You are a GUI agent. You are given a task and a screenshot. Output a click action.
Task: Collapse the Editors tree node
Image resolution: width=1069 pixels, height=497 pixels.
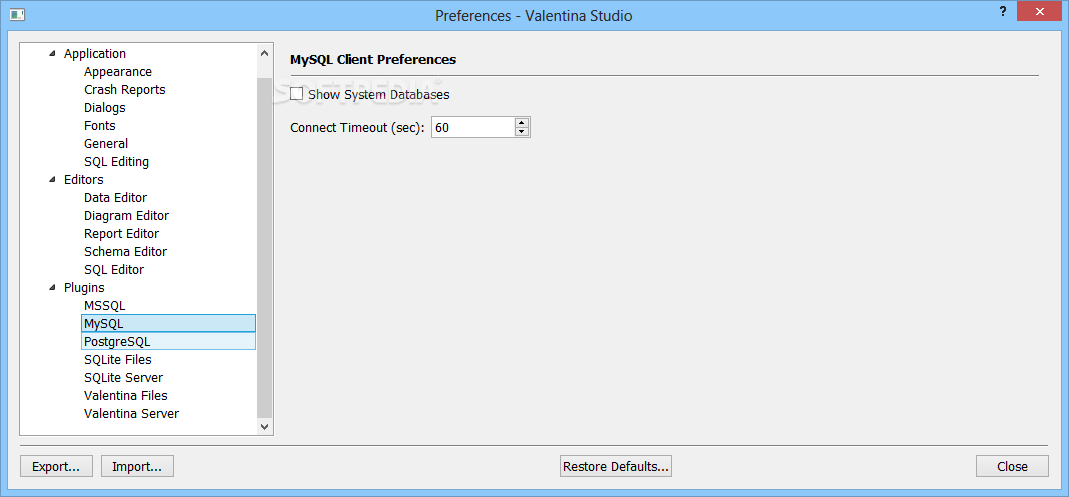tap(53, 180)
